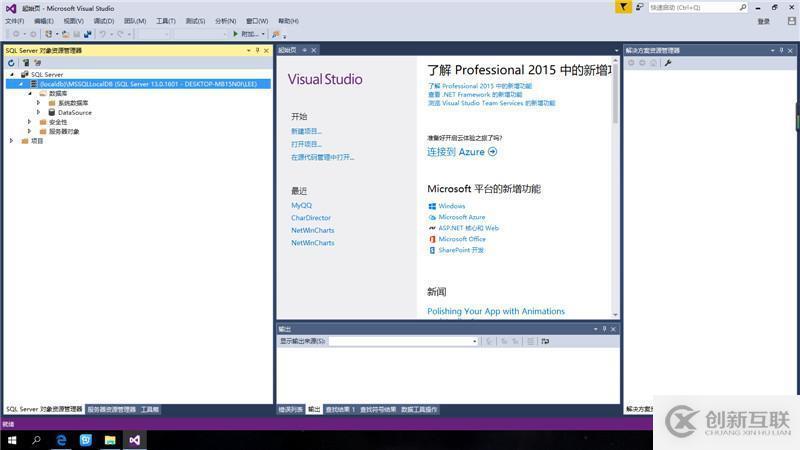The width and height of the screenshot is (800, 450).
Task: Click Solution Explorer Home icon
Action: 654,63
